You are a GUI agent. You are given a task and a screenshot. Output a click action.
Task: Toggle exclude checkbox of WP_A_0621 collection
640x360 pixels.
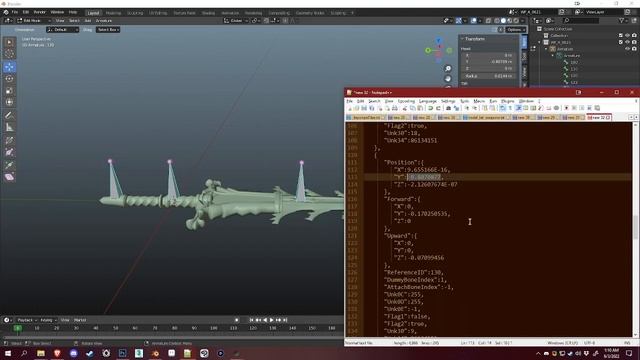pos(621,42)
